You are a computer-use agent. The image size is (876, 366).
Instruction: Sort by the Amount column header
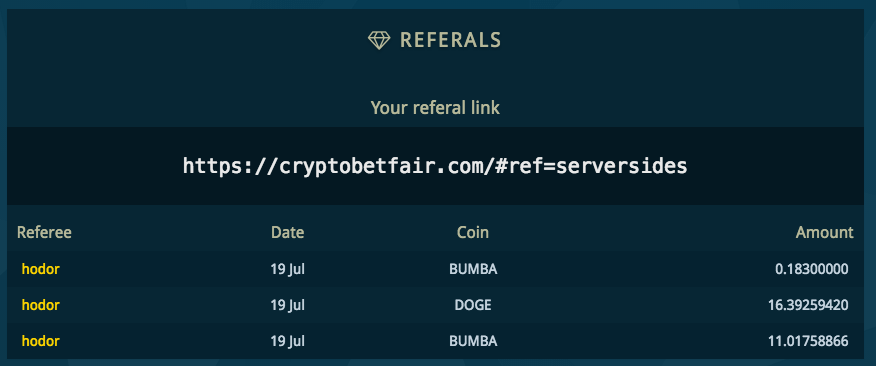pos(825,232)
